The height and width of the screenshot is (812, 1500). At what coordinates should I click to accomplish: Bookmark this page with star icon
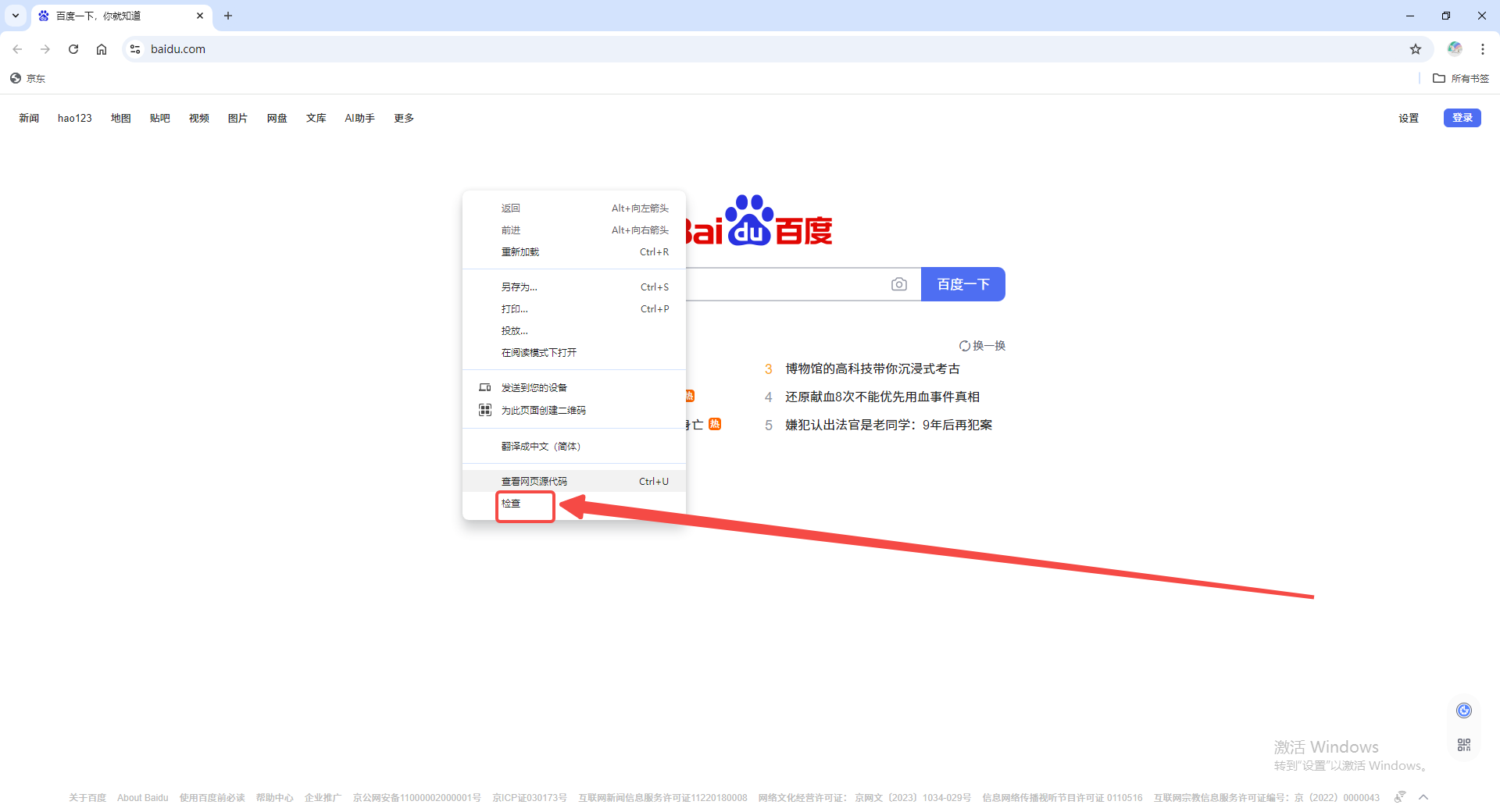coord(1416,49)
